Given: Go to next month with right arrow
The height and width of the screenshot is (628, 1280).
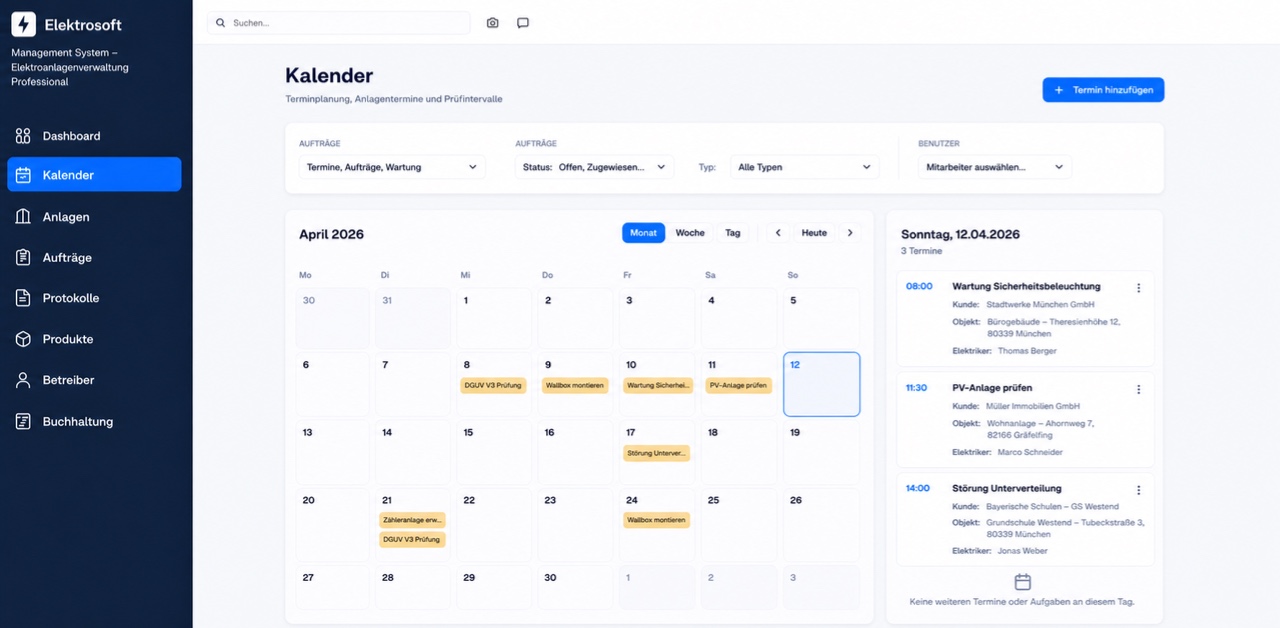Looking at the screenshot, I should pos(850,233).
